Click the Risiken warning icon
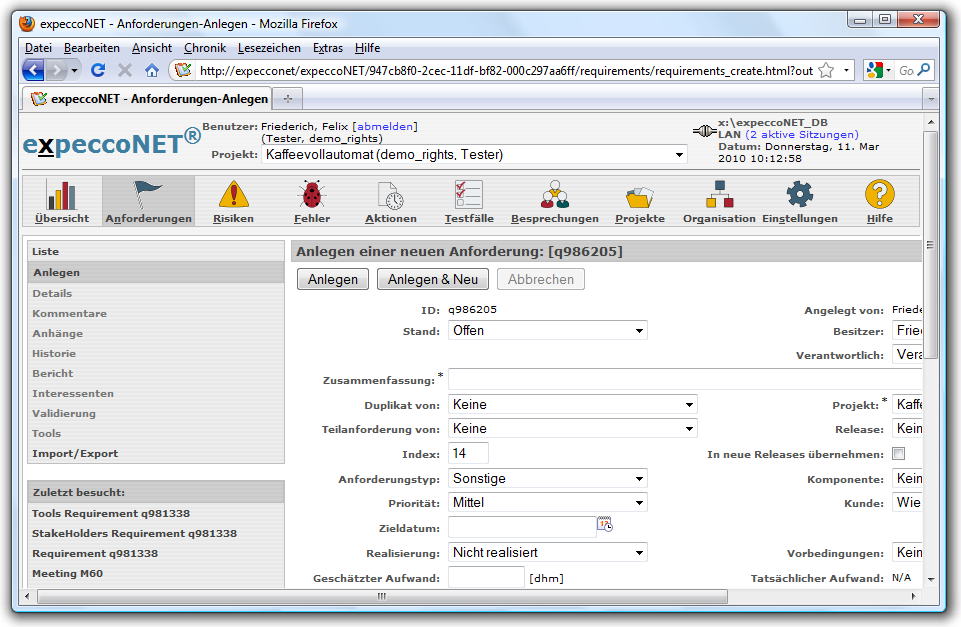Image resolution: width=961 pixels, height=627 pixels. tap(233, 196)
